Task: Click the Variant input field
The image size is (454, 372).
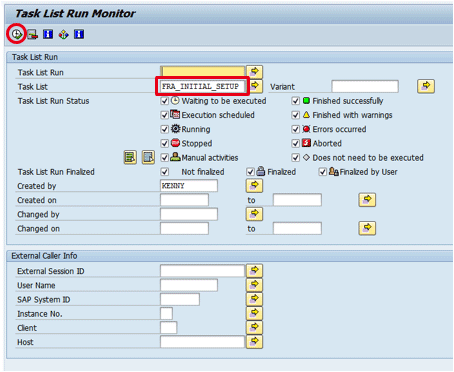Action: [x=365, y=87]
